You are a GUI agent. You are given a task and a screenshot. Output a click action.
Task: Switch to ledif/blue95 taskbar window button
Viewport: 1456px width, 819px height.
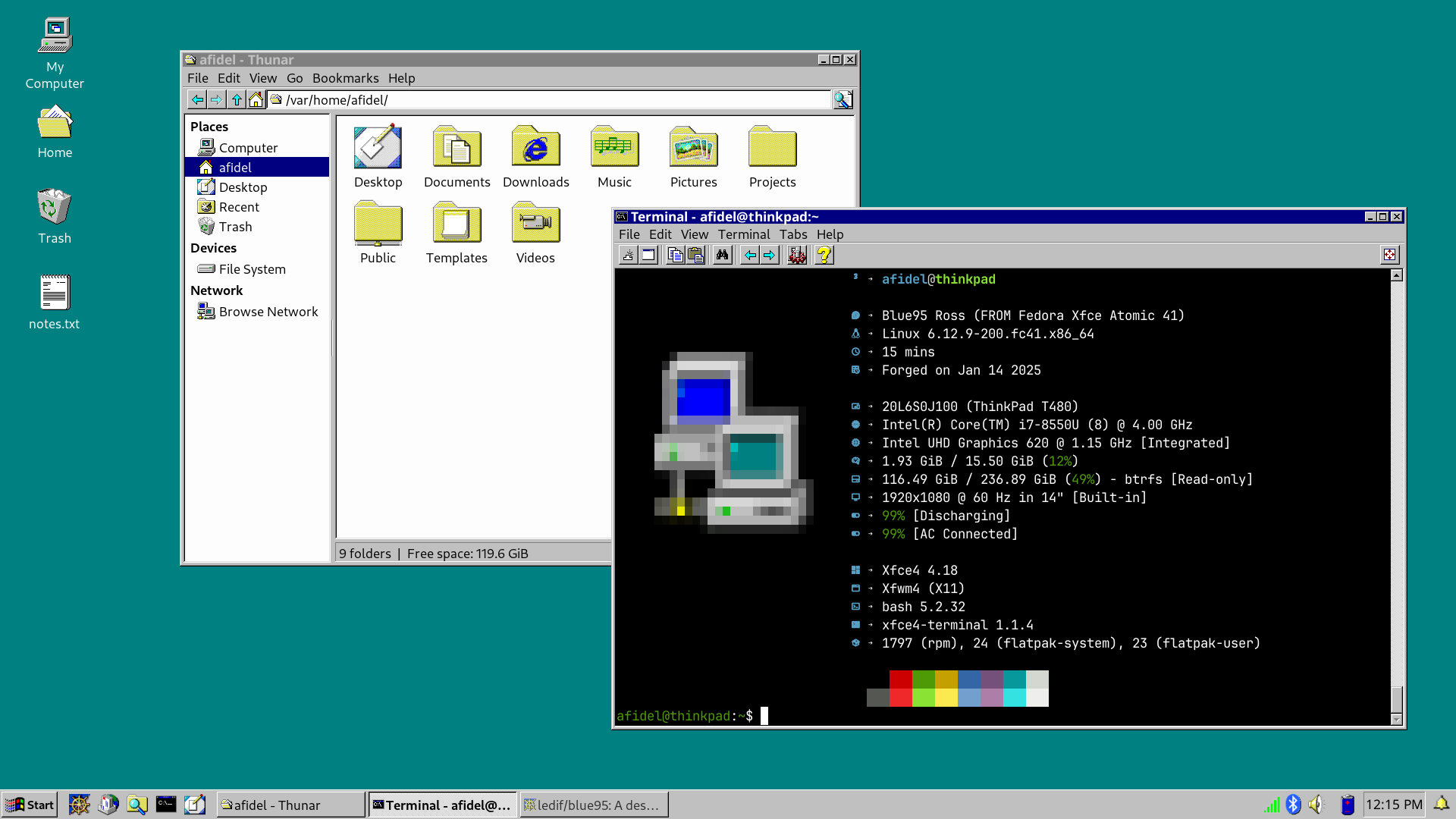(x=594, y=805)
